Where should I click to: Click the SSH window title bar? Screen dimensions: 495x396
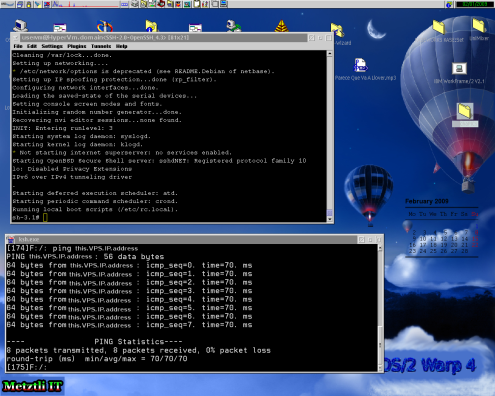pos(163,38)
